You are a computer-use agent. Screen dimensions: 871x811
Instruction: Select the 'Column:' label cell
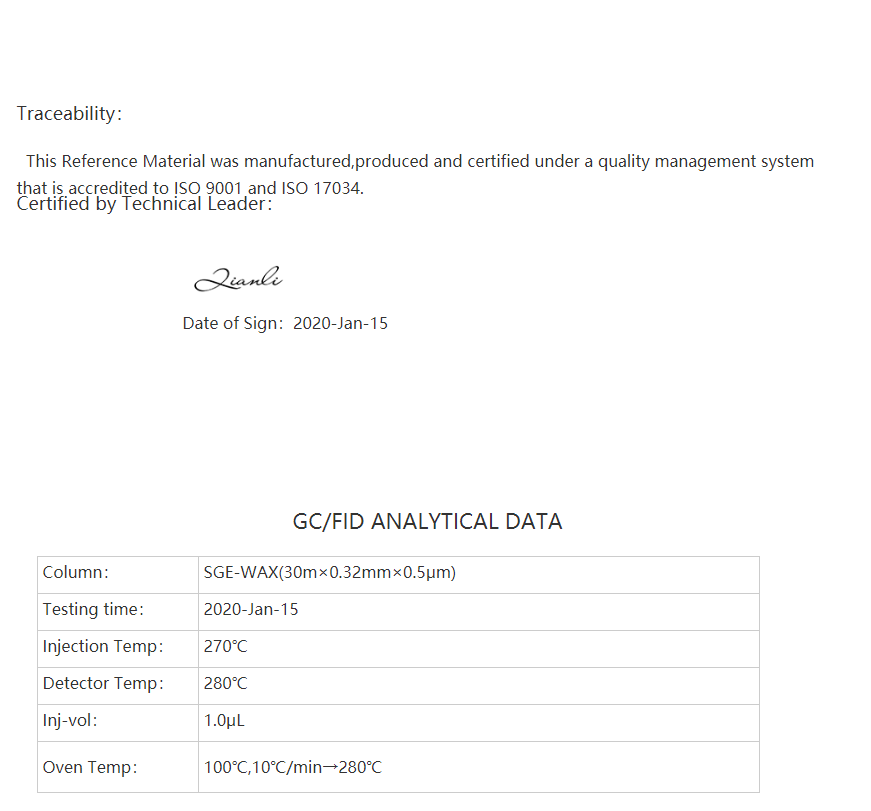pyautogui.click(x=118, y=575)
